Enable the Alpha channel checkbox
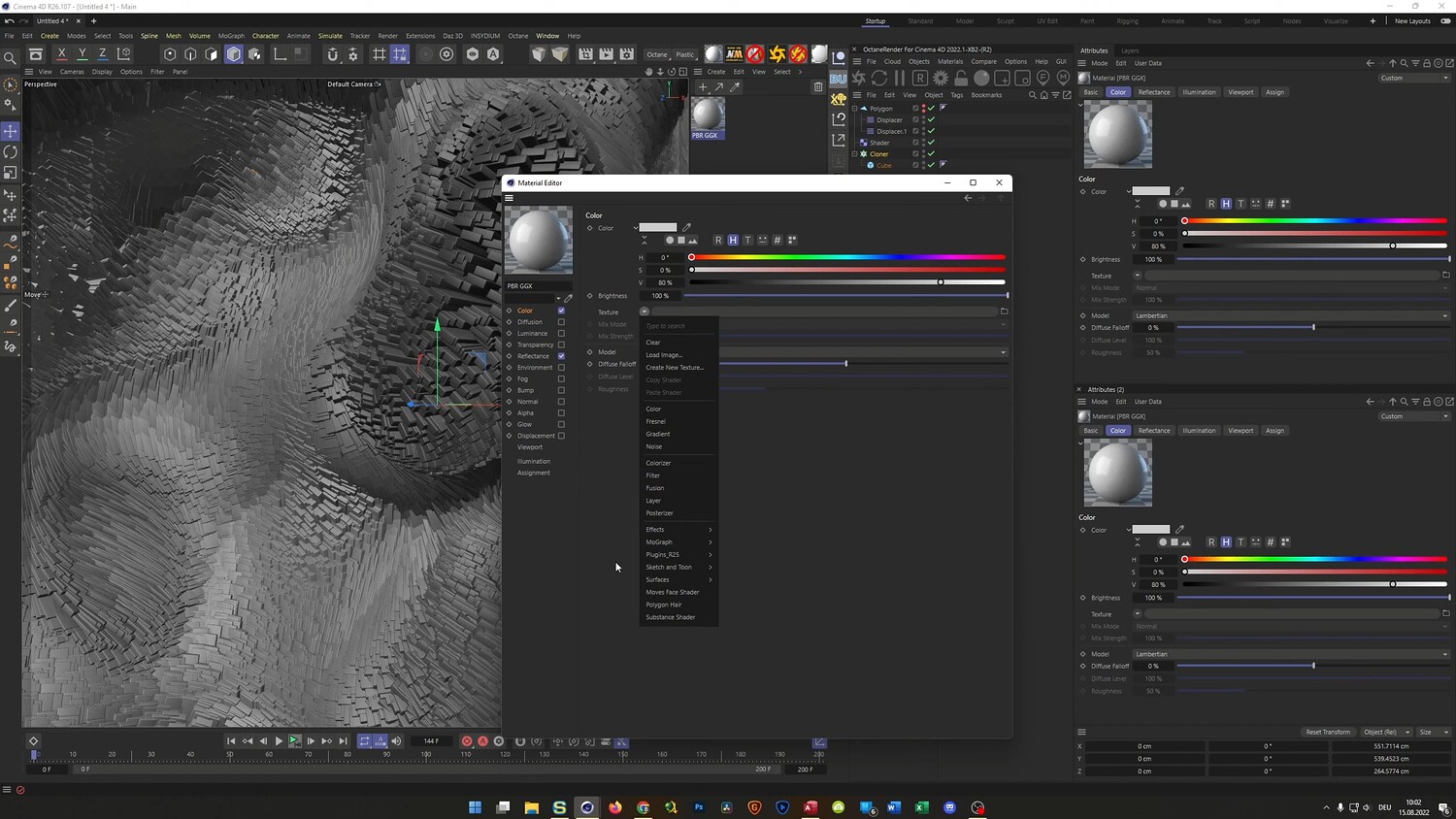The image size is (1456, 819). [561, 412]
